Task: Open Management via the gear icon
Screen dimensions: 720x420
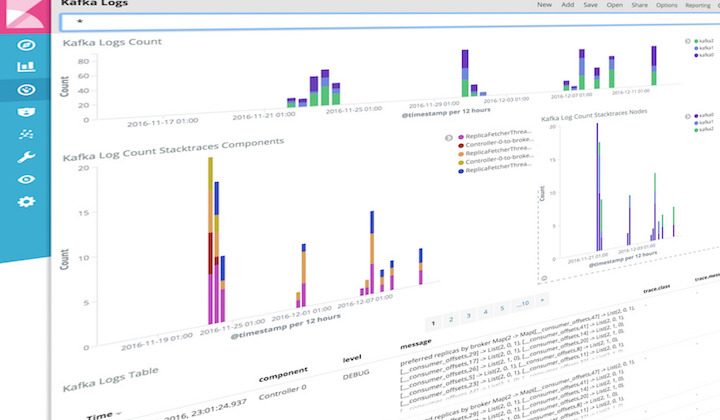Action: click(x=26, y=202)
